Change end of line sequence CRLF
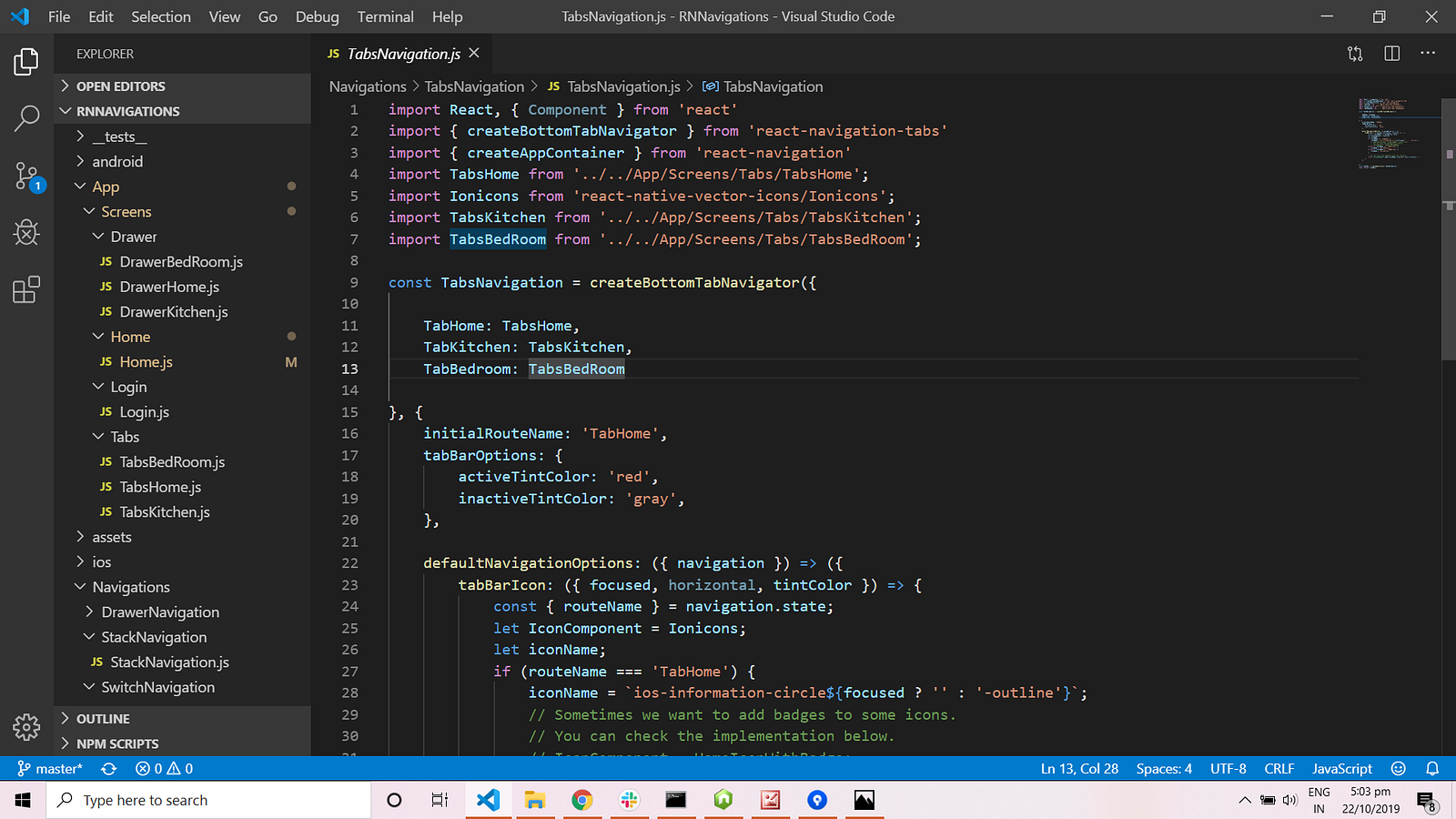 point(1279,769)
